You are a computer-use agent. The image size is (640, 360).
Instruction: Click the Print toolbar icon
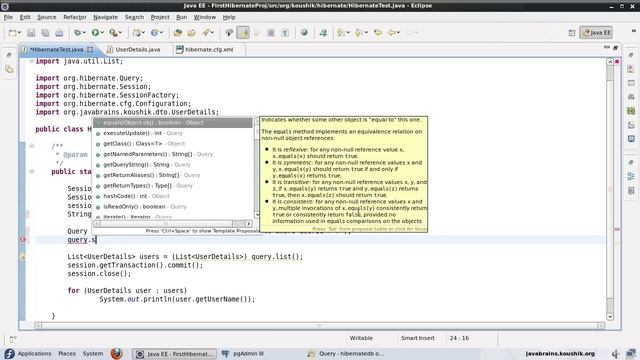point(59,33)
